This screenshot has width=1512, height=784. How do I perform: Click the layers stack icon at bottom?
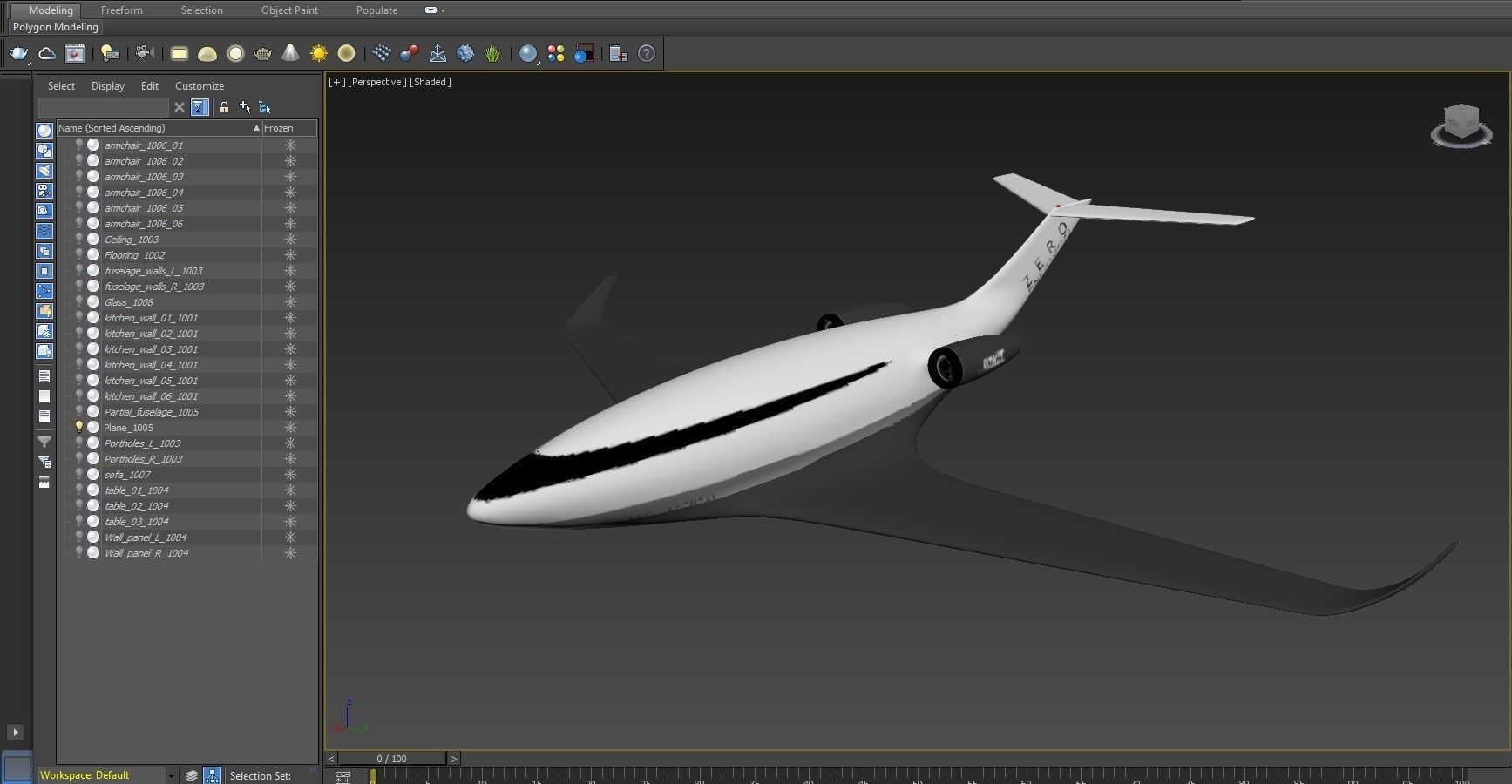192,775
